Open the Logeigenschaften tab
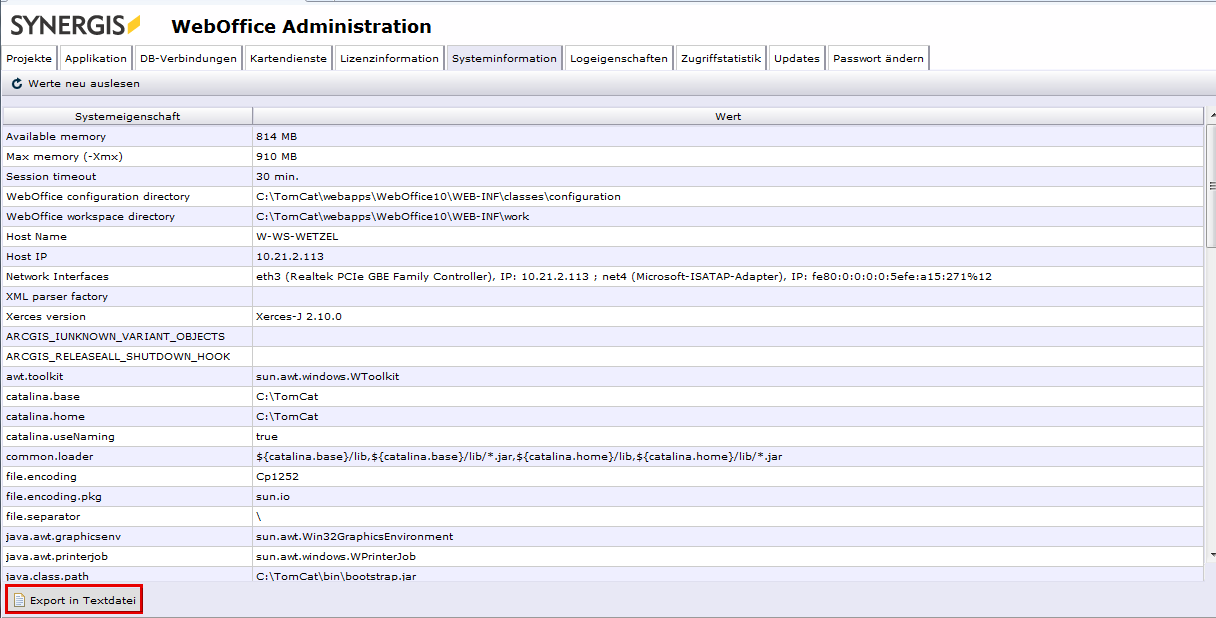Image resolution: width=1216 pixels, height=618 pixels. [618, 59]
